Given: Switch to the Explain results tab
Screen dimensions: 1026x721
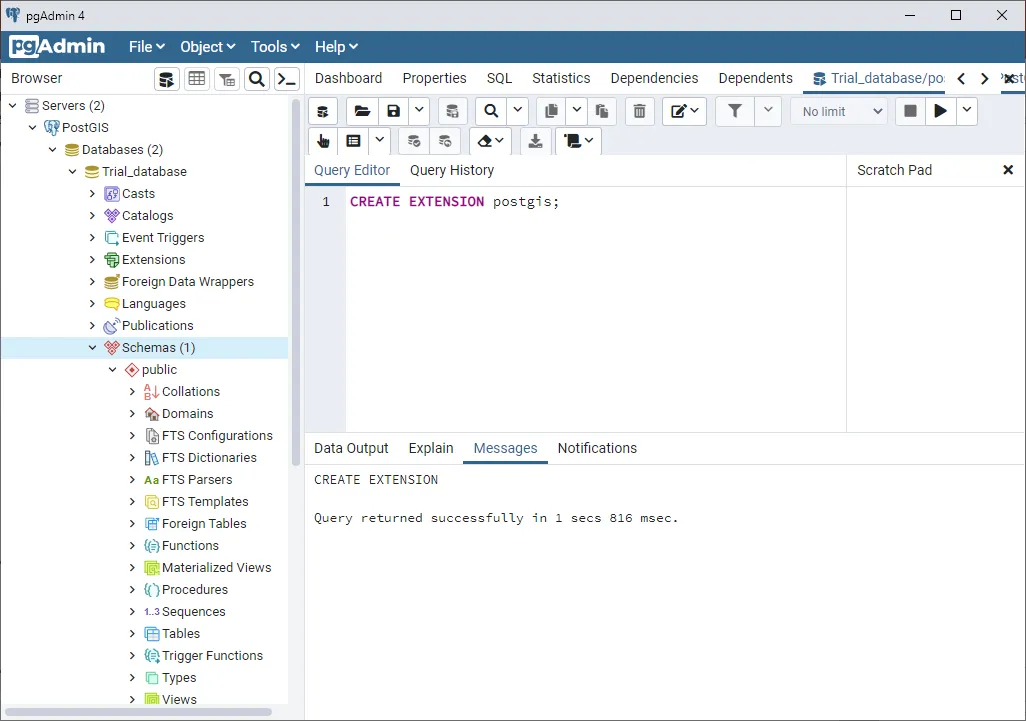Looking at the screenshot, I should (x=431, y=448).
